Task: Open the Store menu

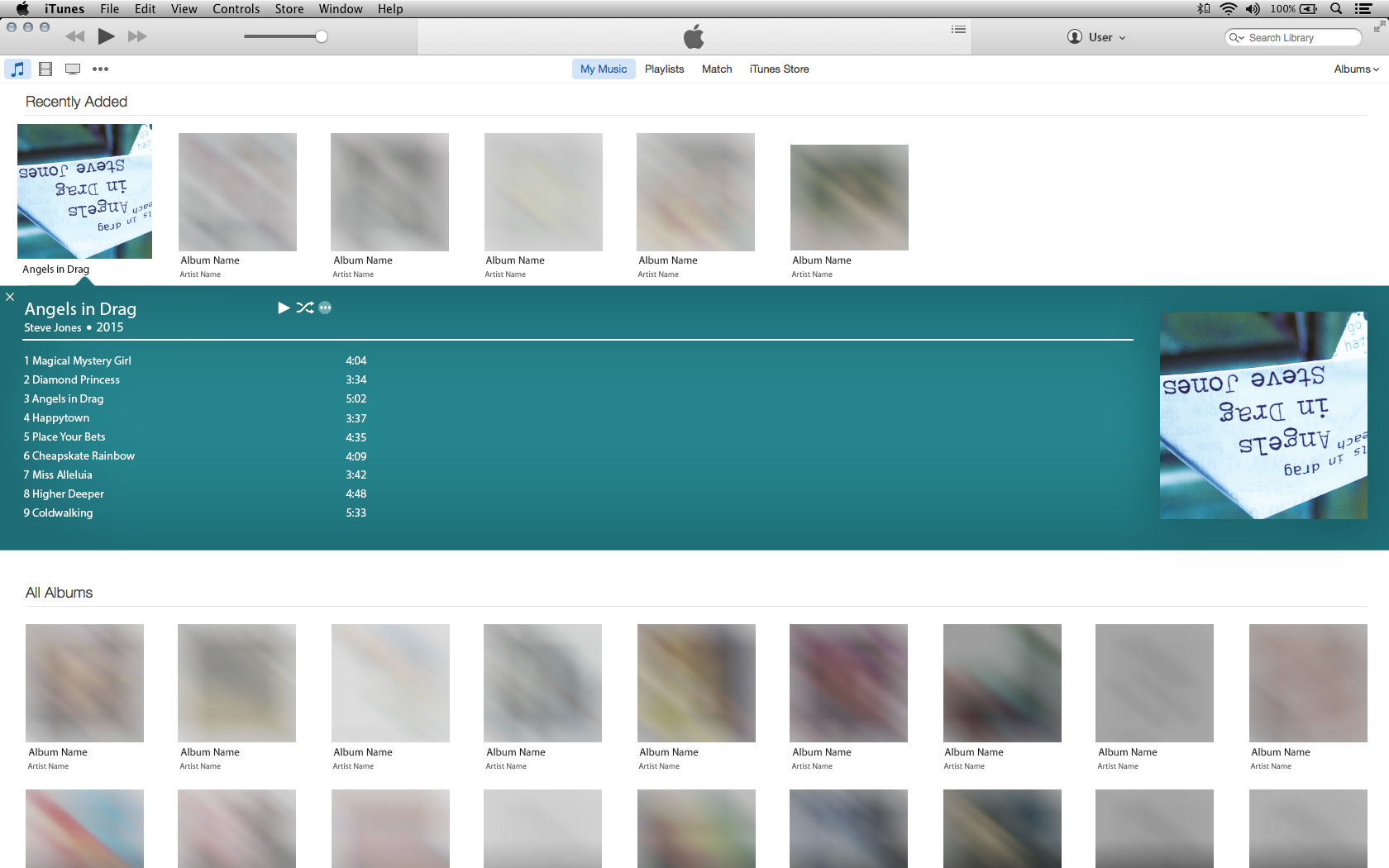Action: tap(289, 9)
